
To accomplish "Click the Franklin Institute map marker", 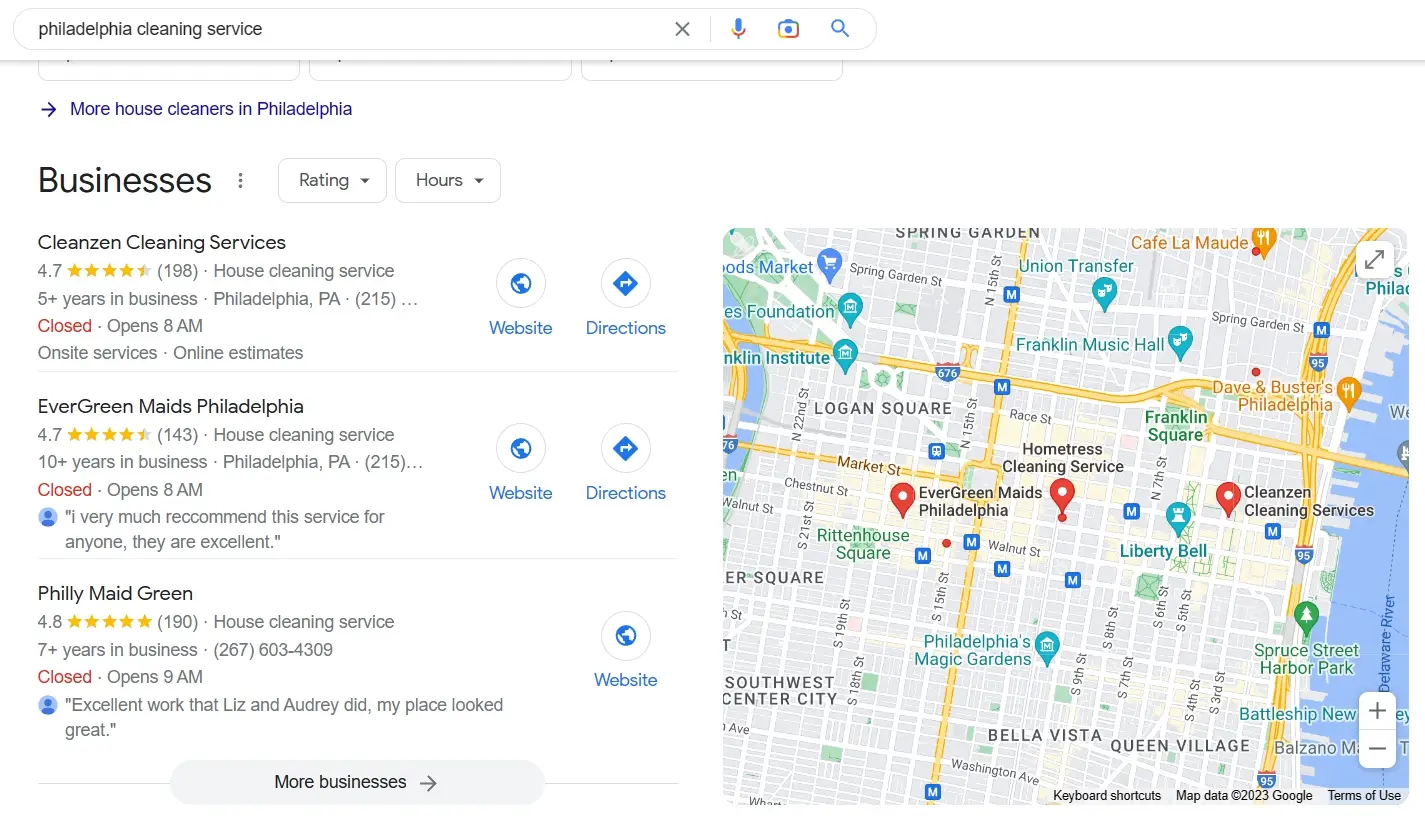I will pos(846,354).
